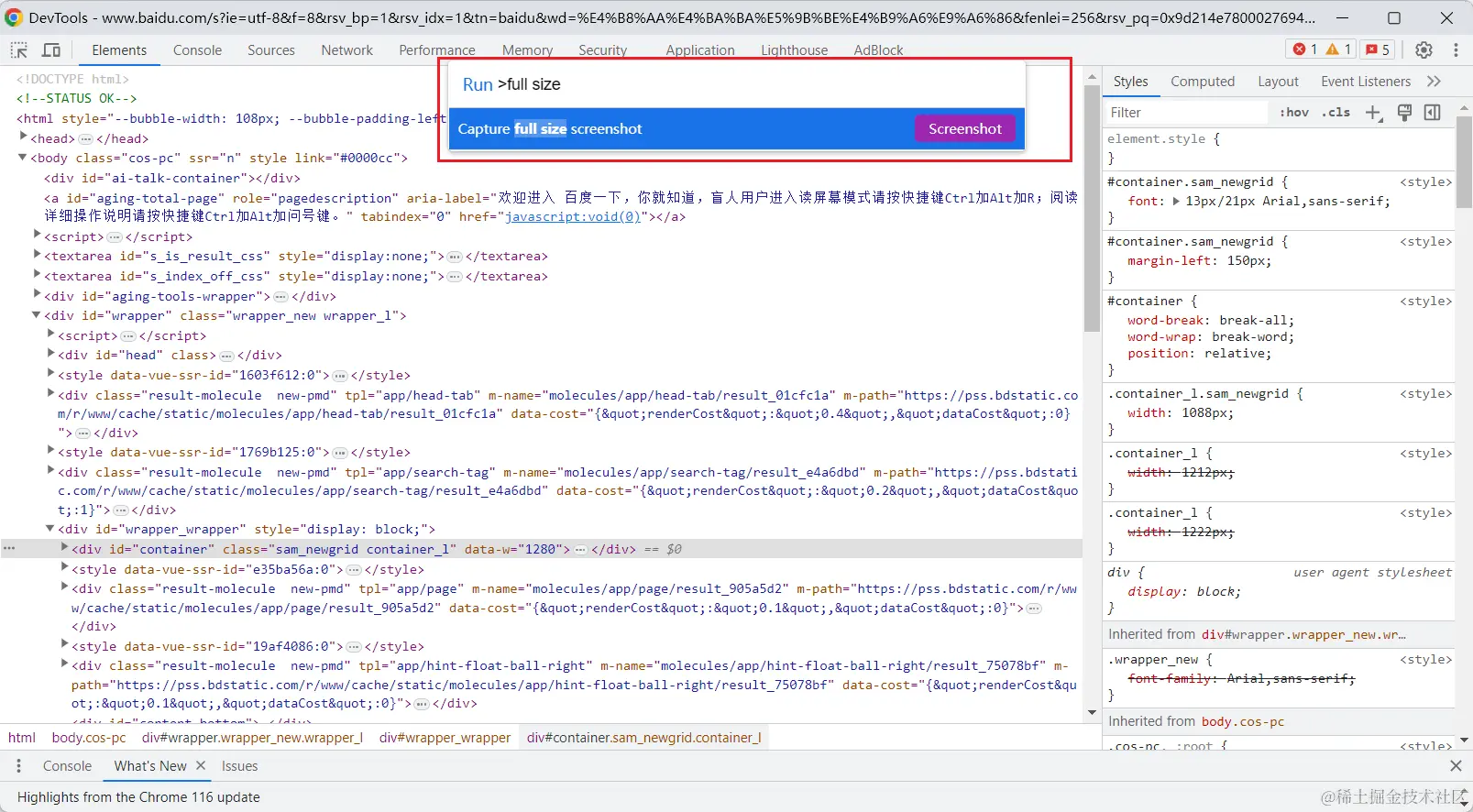
Task: Click the ellipsis beside the selected container row
Action: point(9,548)
